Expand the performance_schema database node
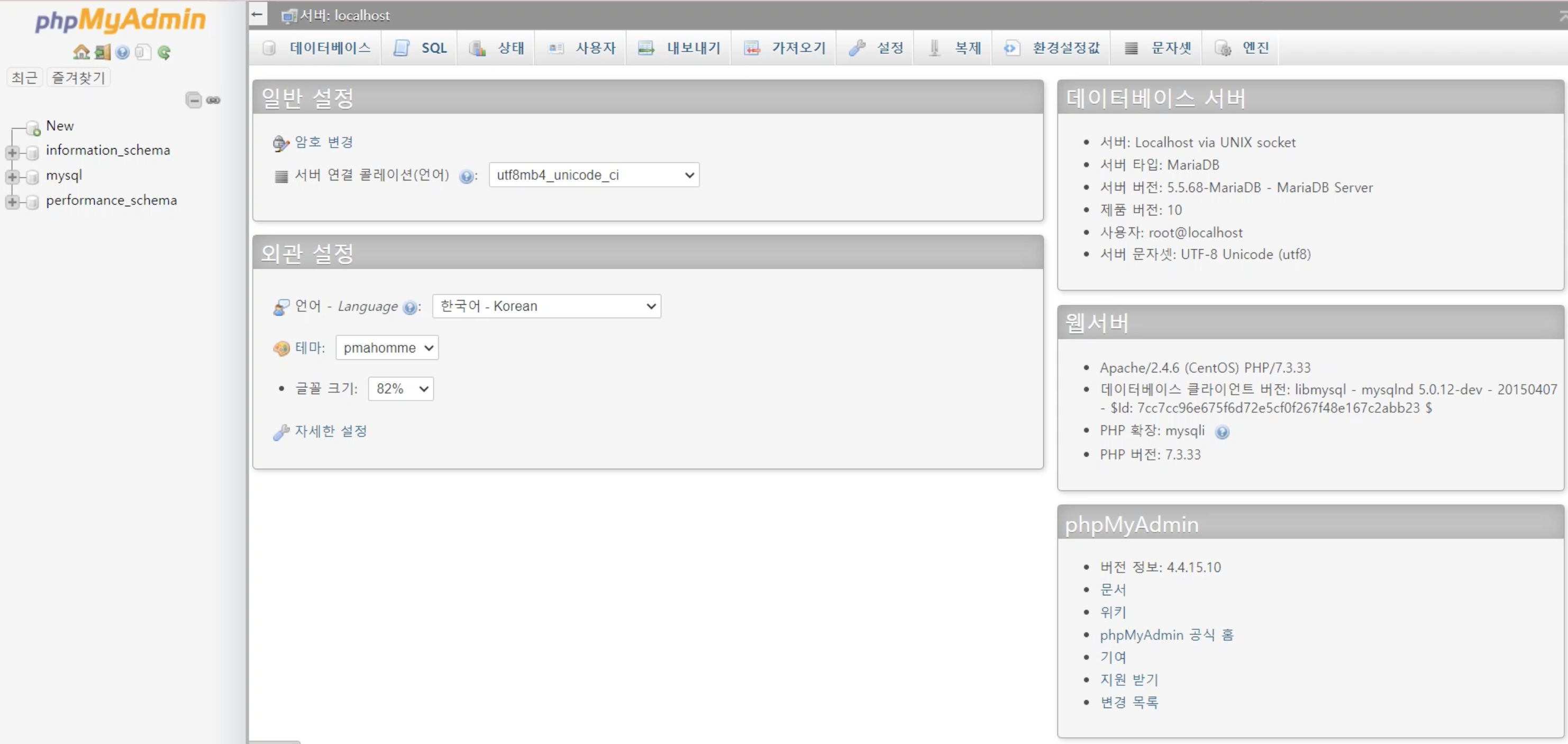 point(12,202)
